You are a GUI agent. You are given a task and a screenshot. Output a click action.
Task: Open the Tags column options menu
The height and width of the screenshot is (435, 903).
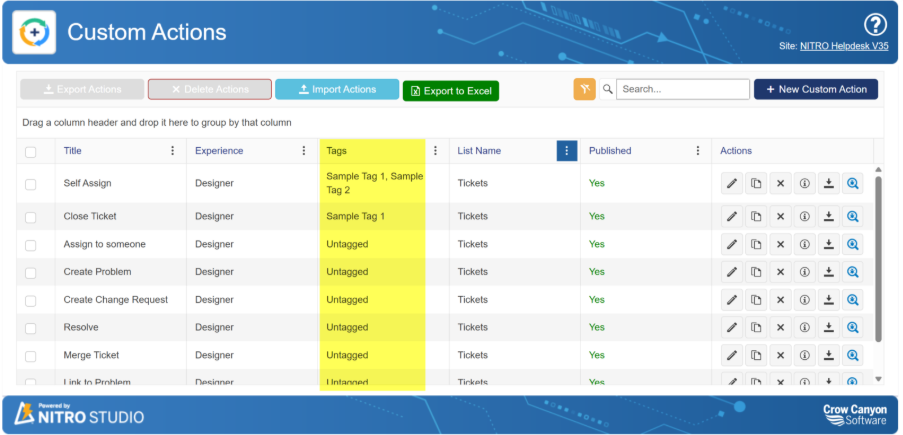pyautogui.click(x=435, y=151)
